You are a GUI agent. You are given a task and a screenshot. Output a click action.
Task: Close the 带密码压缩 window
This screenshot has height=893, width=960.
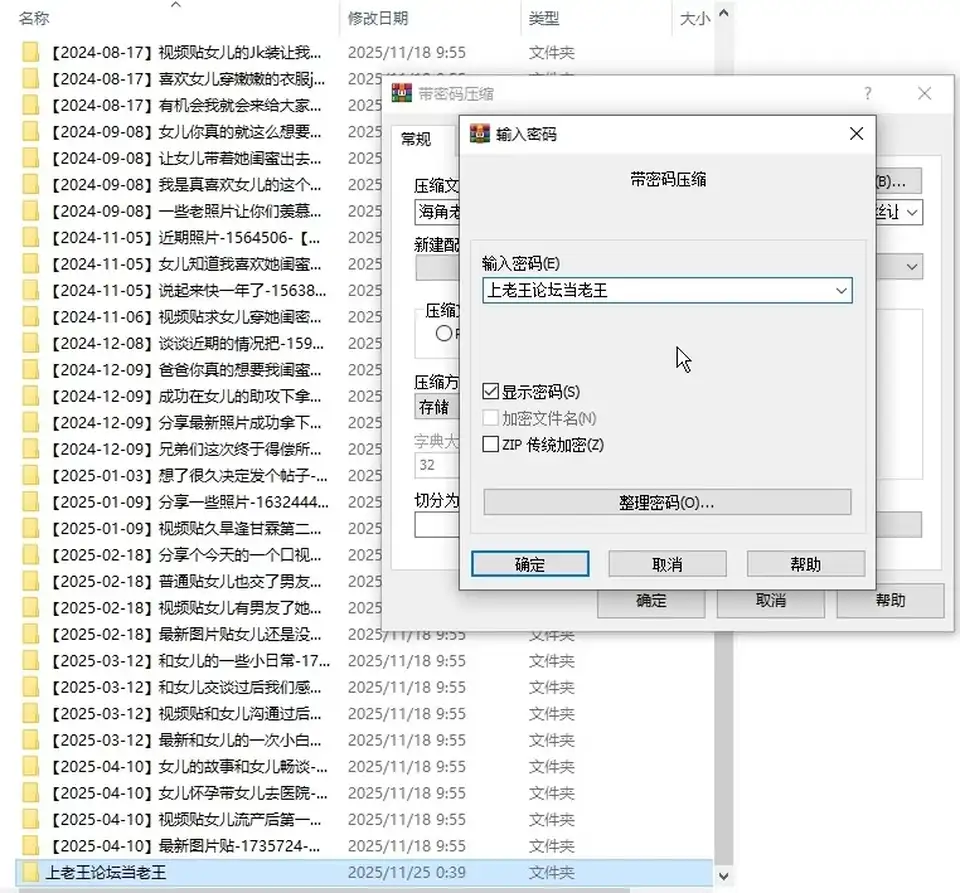924,94
